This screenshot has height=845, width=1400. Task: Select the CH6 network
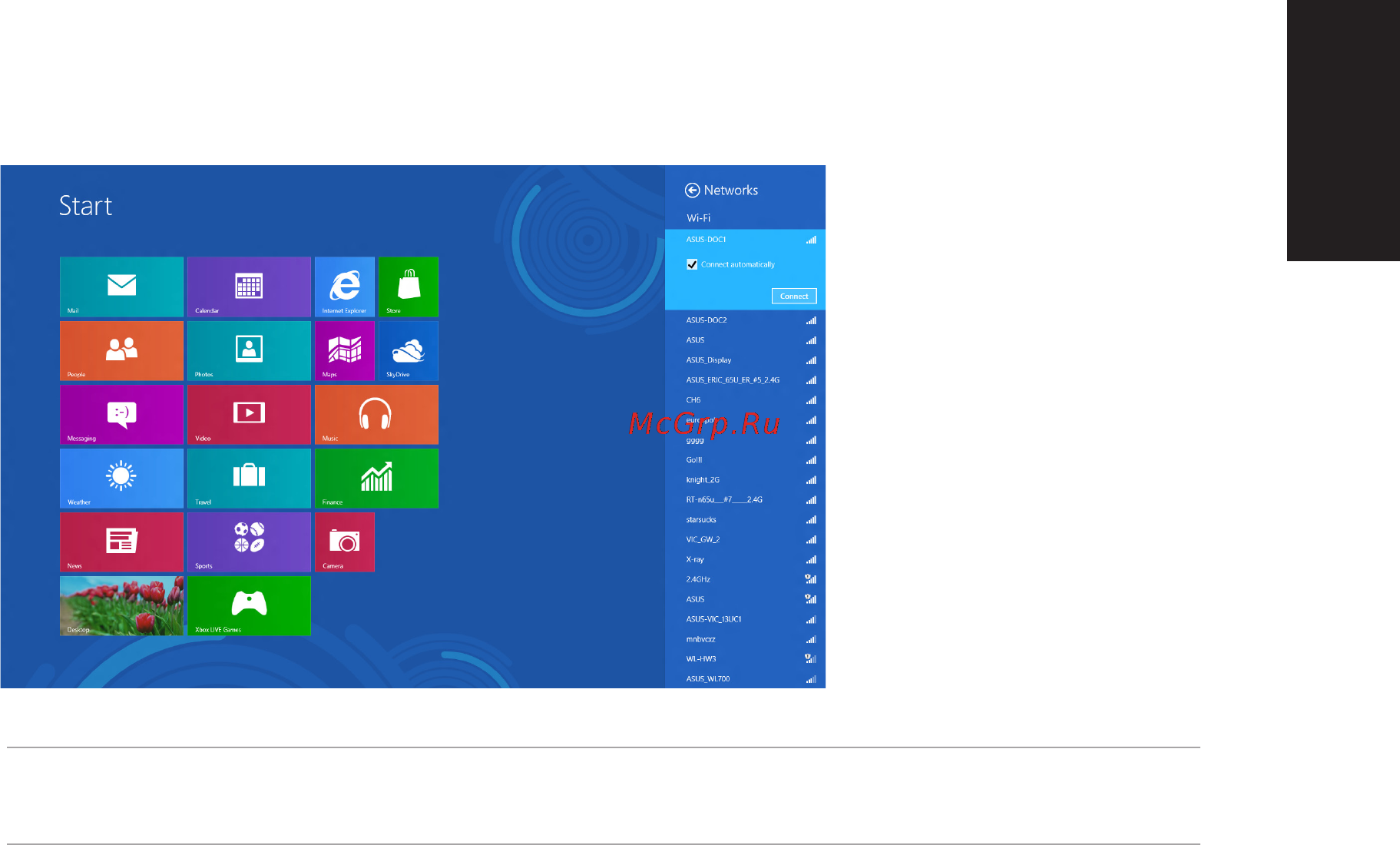click(x=745, y=400)
